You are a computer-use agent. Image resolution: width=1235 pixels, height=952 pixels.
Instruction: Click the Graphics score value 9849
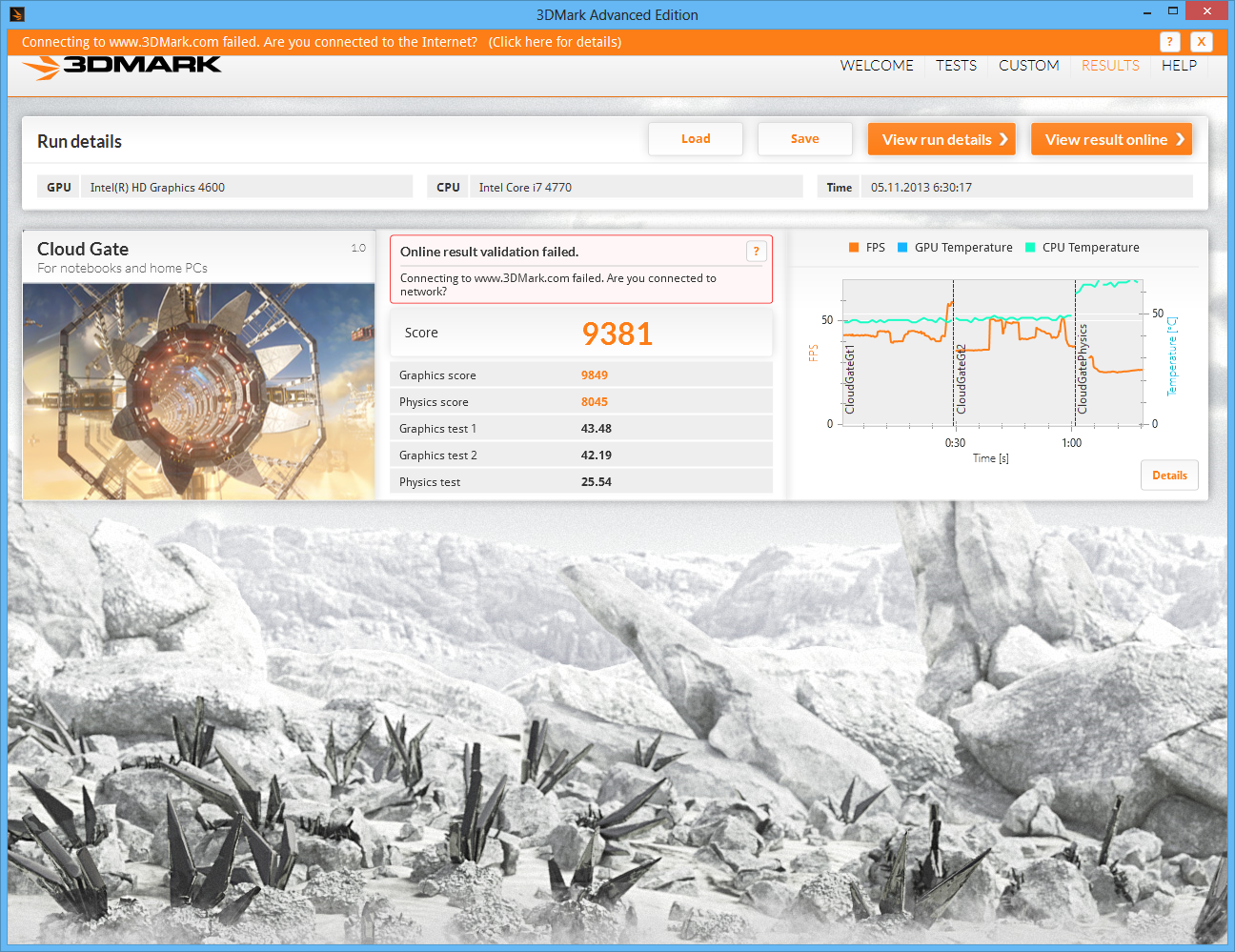click(595, 375)
